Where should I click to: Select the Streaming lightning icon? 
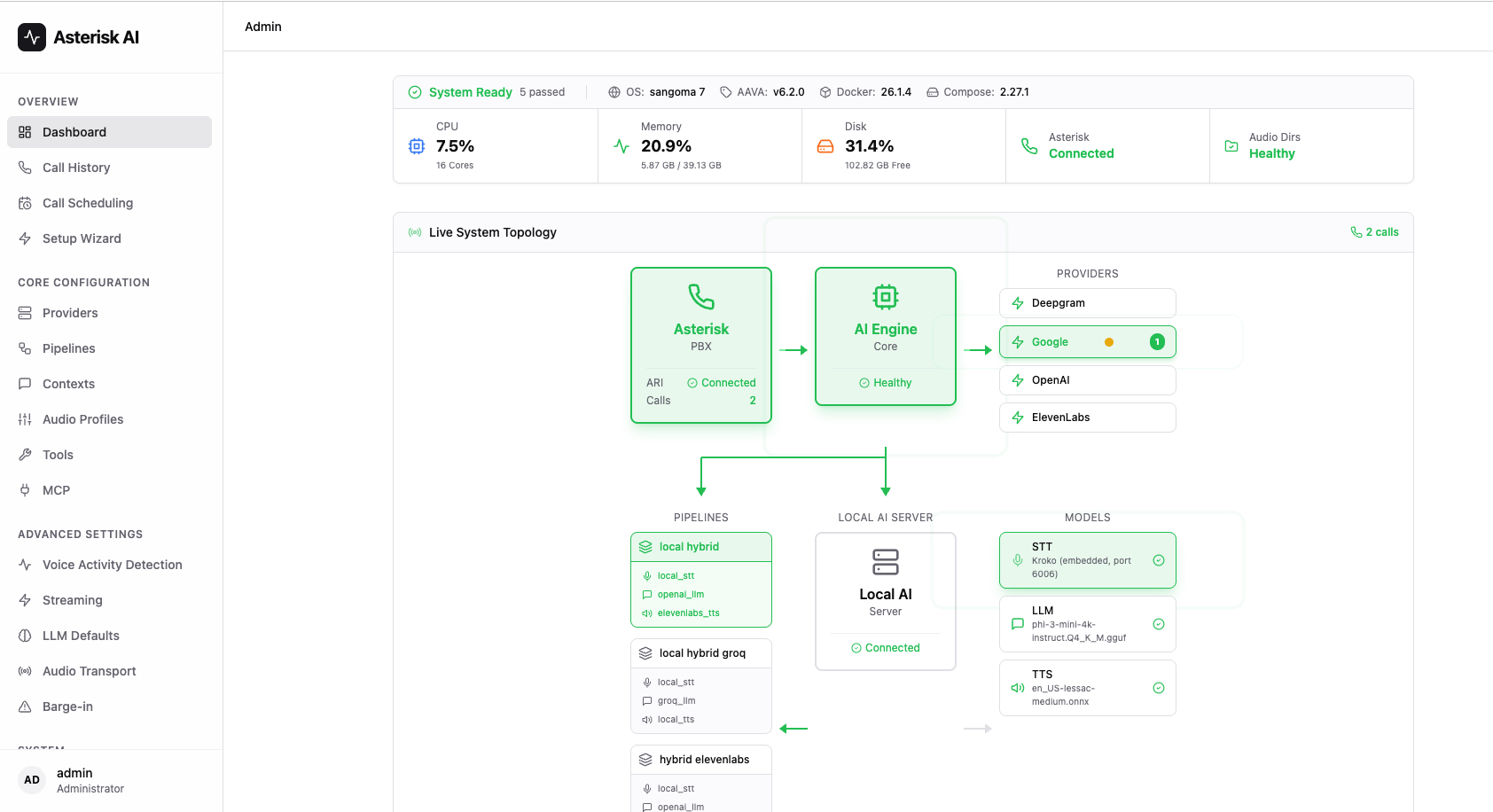(26, 600)
